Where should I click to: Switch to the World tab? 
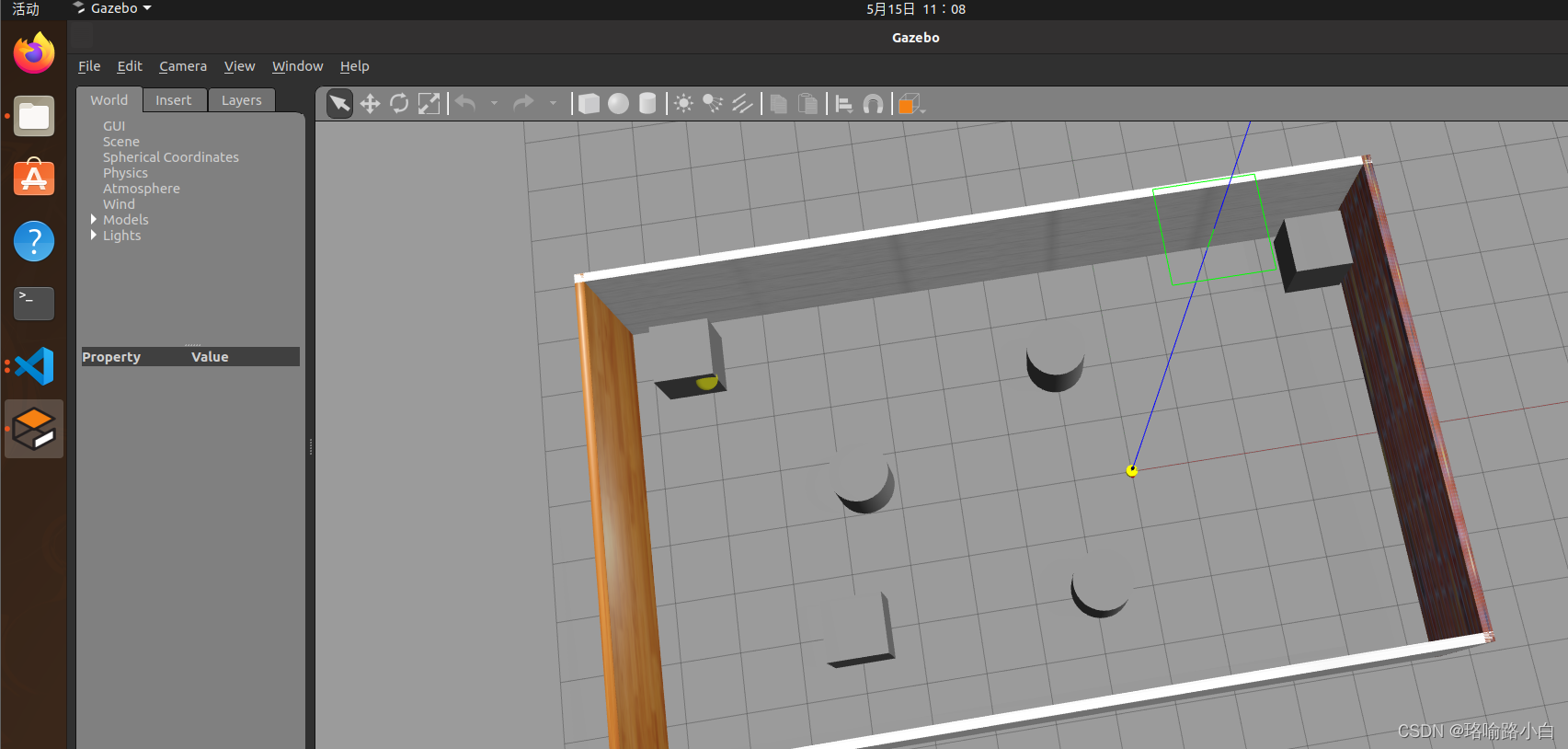pyautogui.click(x=109, y=100)
